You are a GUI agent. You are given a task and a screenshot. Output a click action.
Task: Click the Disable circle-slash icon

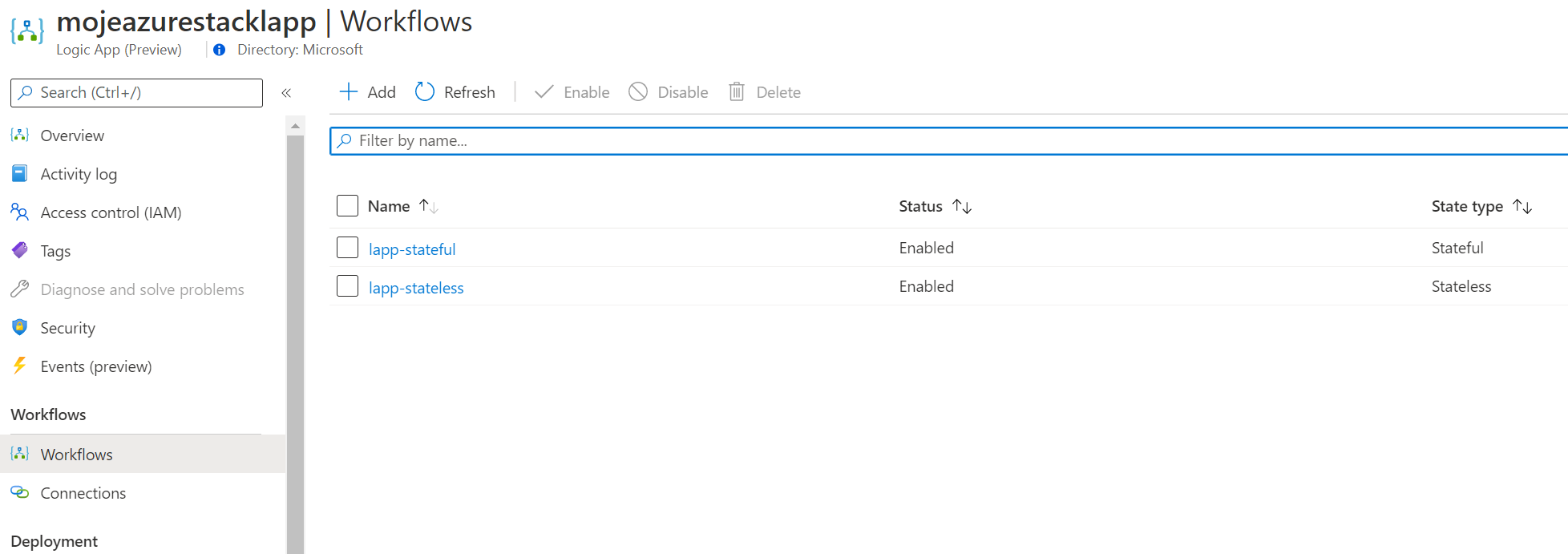coord(638,92)
